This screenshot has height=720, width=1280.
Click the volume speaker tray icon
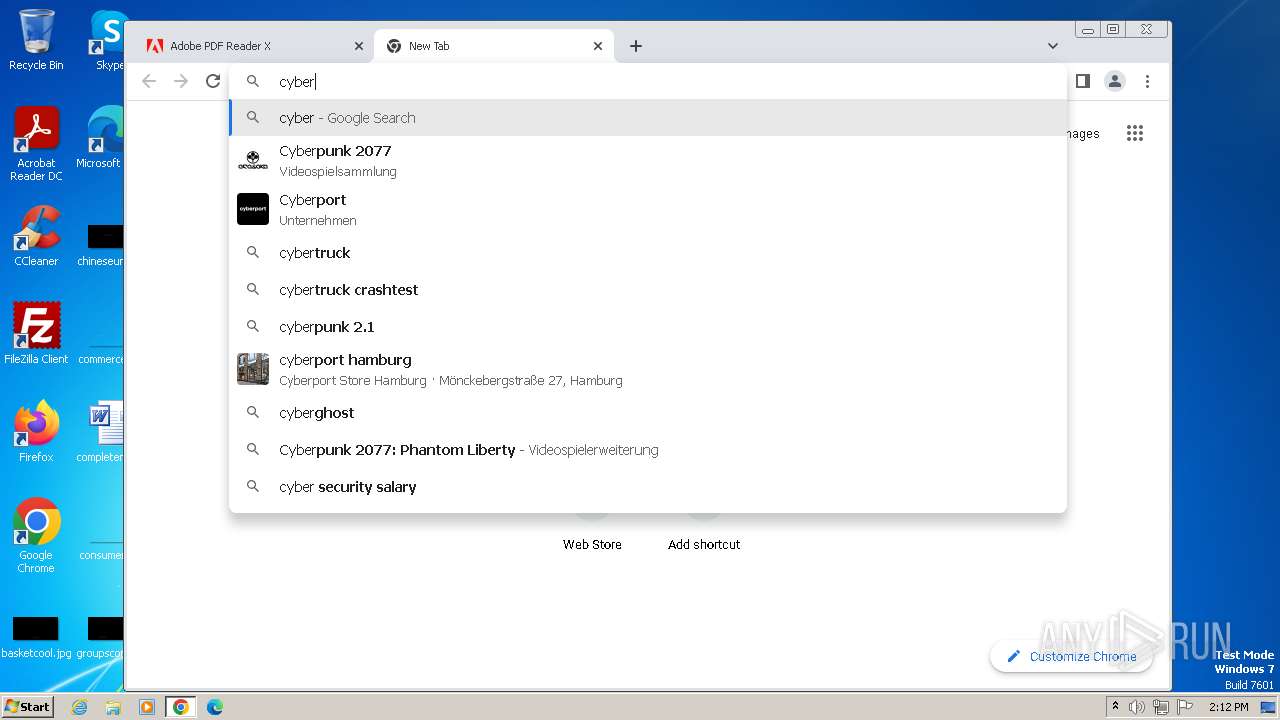point(1137,707)
